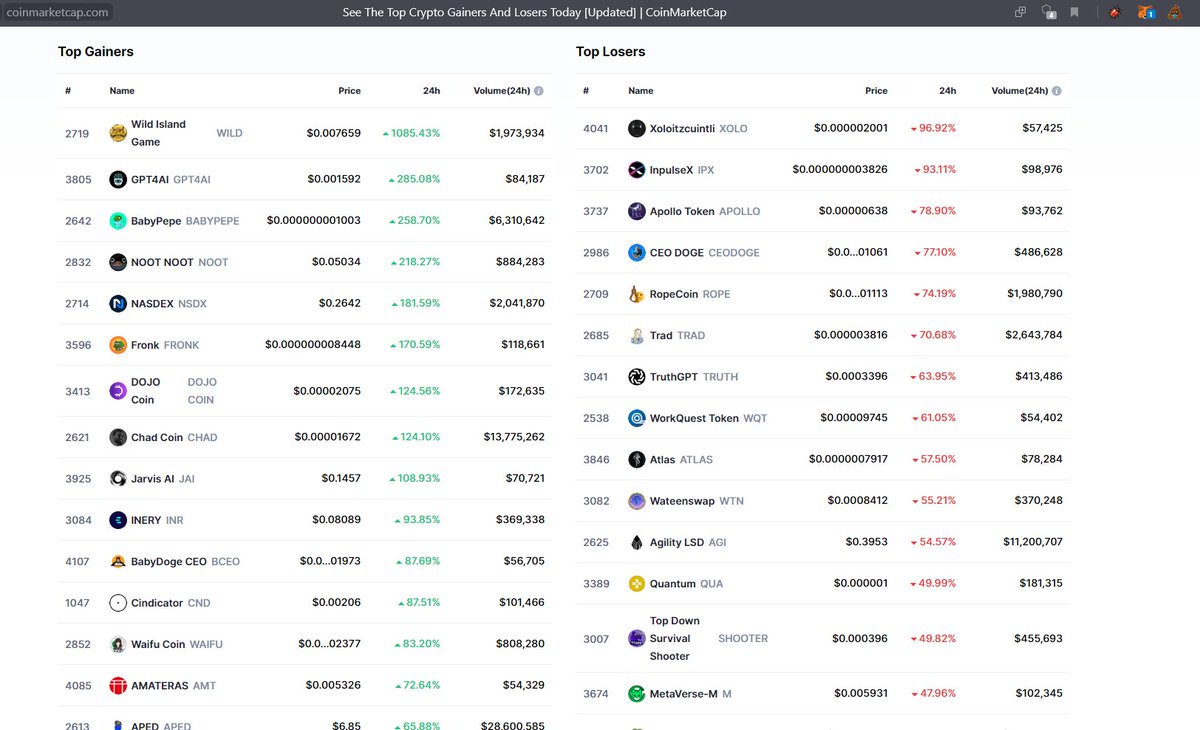Click the WorkQuest Token logo
The image size is (1200, 730).
click(637, 418)
